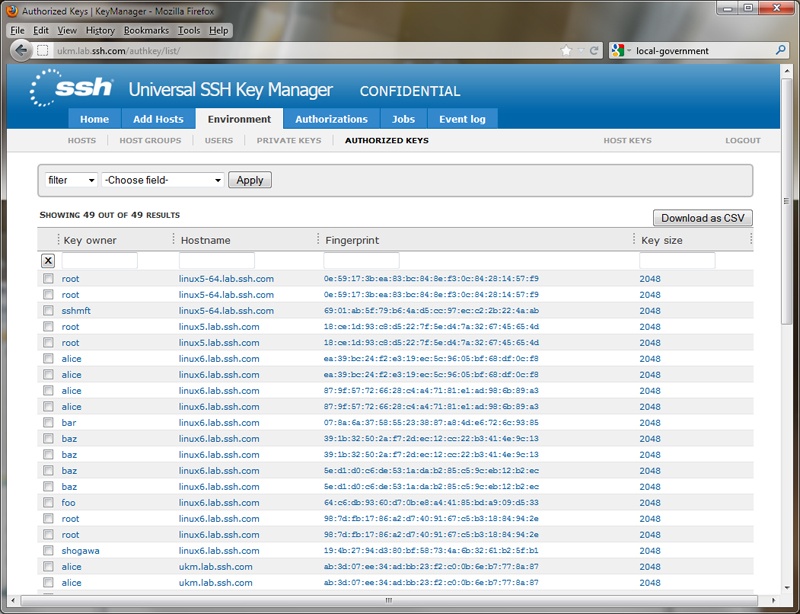Screen dimensions: 800x614
Task: Open the shogawa key owner link
Action: tap(81, 551)
